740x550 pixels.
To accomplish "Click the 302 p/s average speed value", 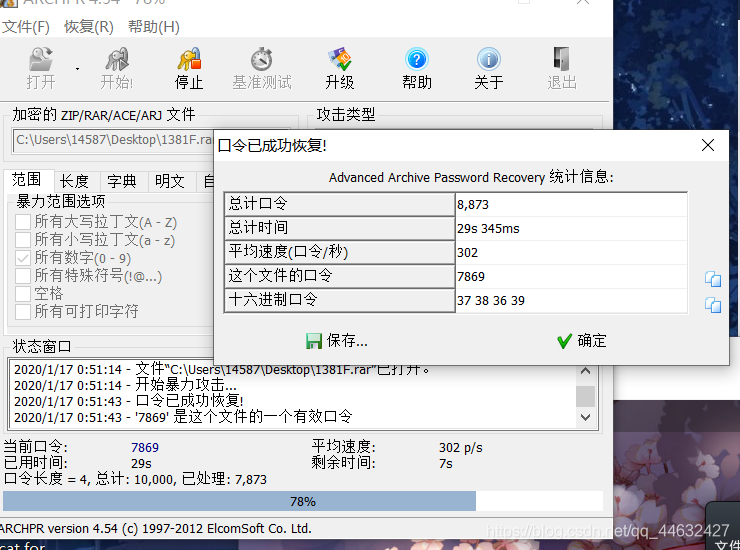I will pyautogui.click(x=461, y=448).
